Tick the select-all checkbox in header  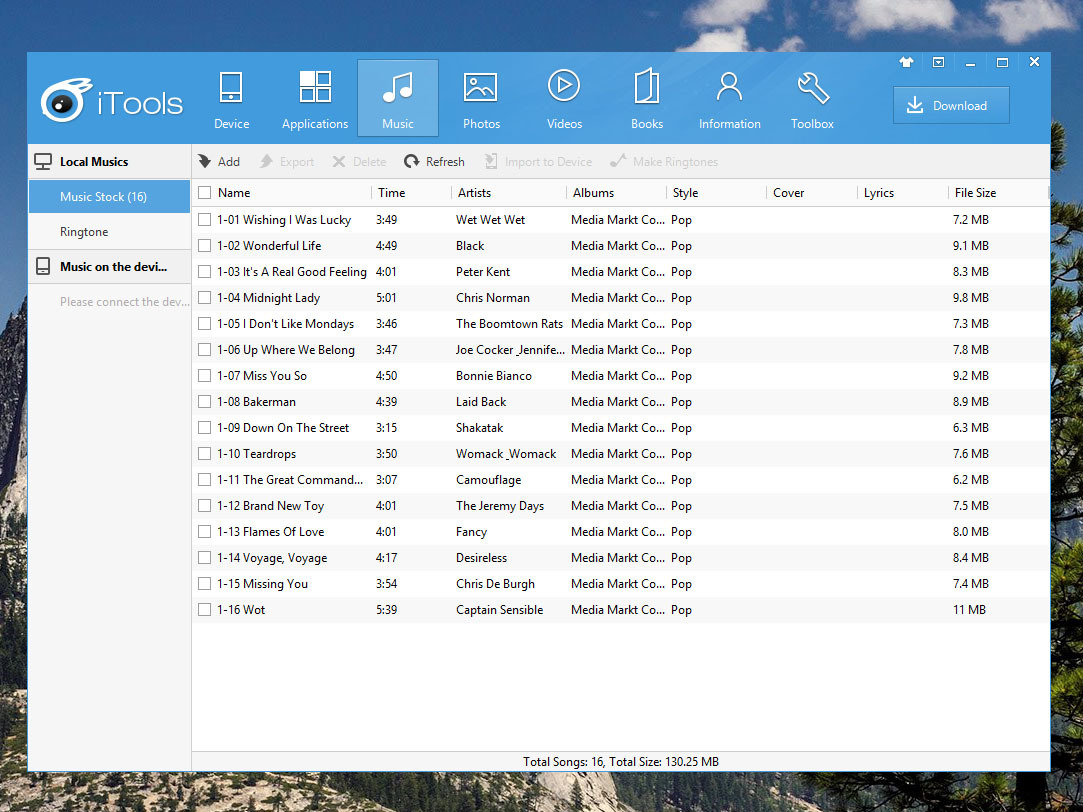pos(205,193)
